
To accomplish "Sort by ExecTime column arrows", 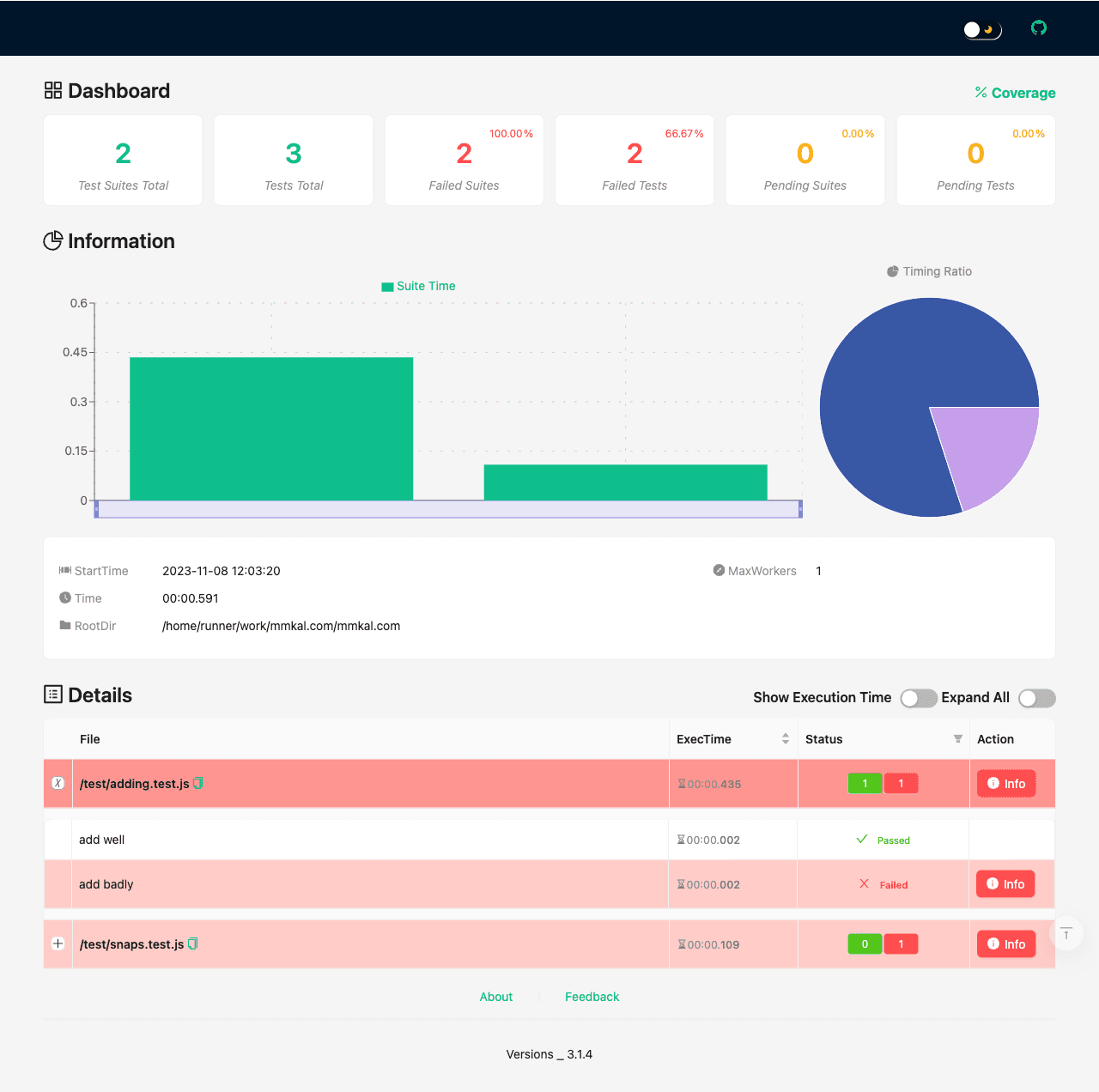I will coord(785,739).
